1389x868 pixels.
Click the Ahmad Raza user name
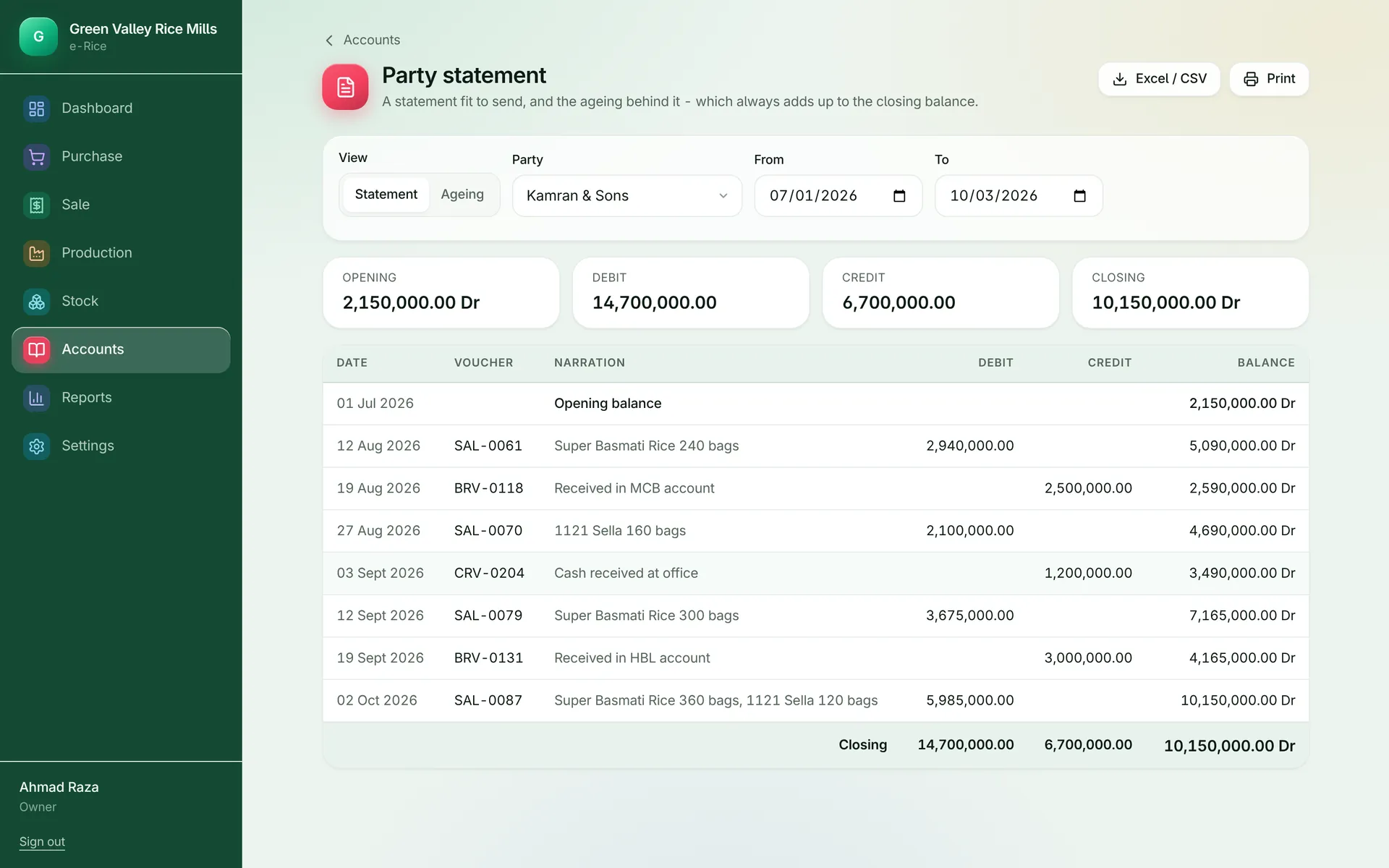pyautogui.click(x=59, y=788)
